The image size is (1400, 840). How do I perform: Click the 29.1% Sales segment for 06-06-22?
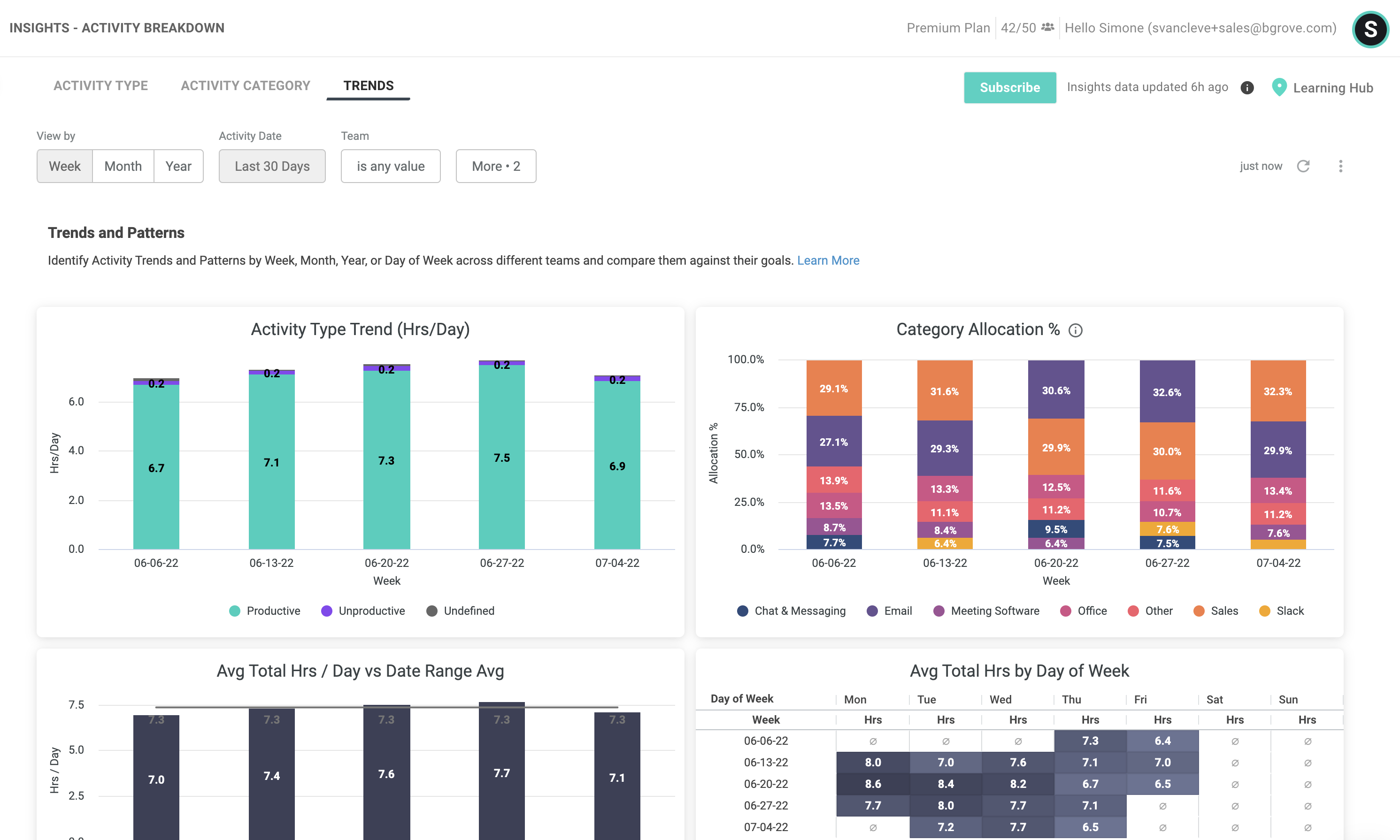click(x=834, y=388)
